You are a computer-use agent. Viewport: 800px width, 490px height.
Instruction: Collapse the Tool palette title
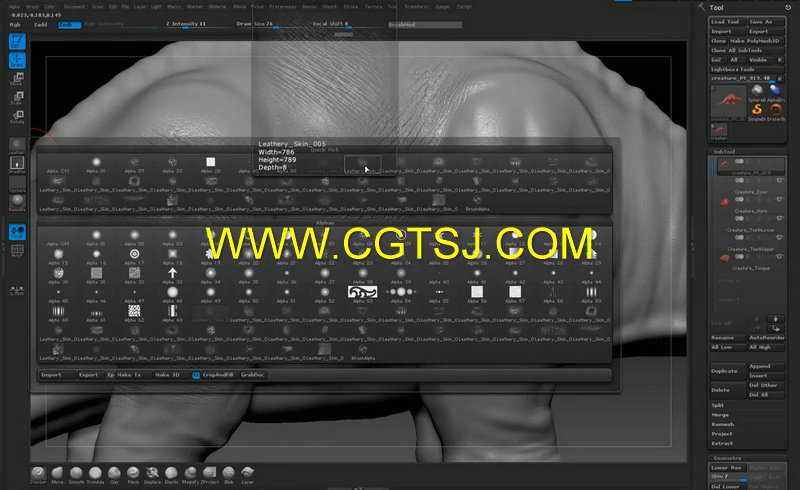716,8
